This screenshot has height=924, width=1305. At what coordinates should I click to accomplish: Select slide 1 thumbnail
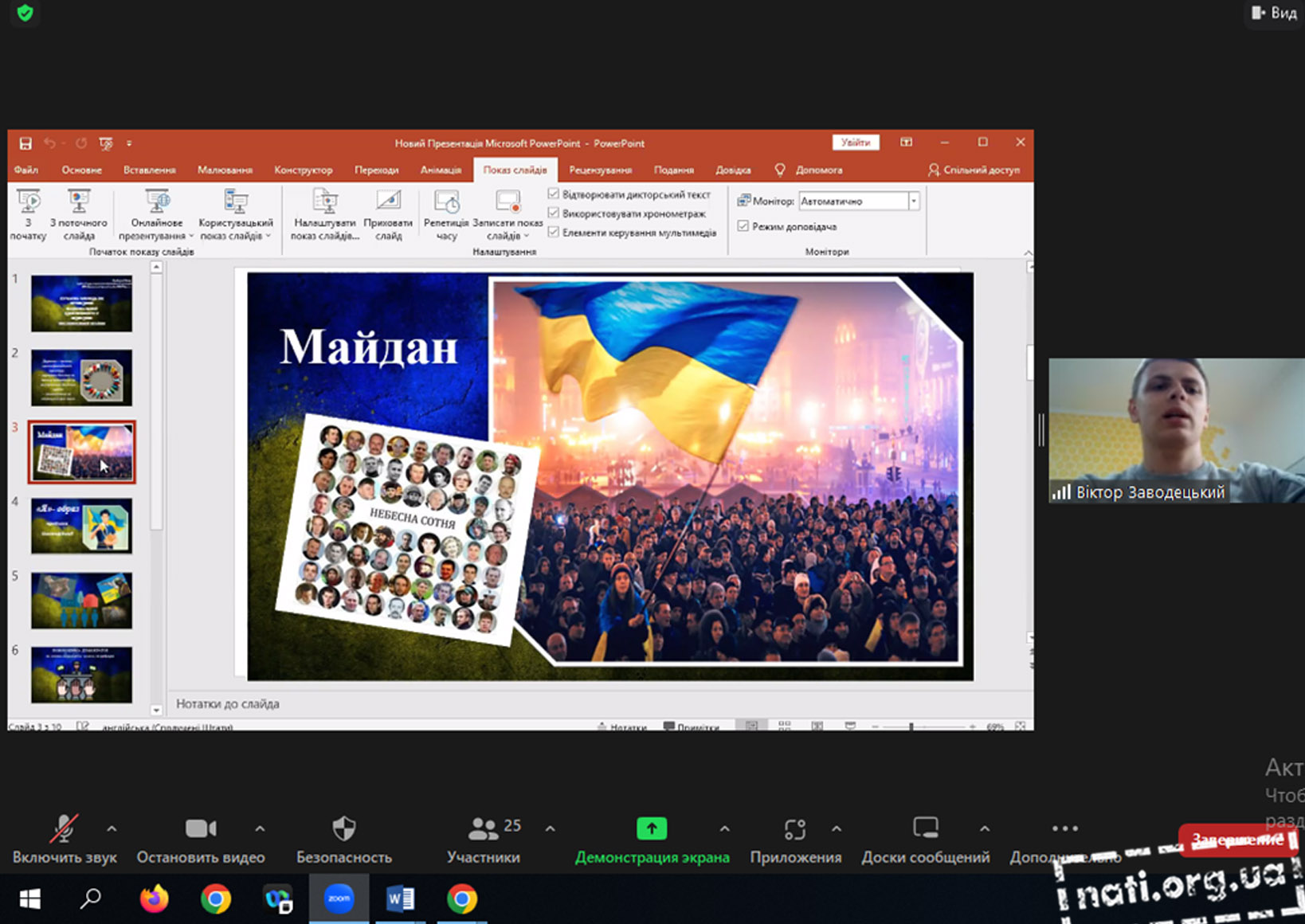point(82,303)
